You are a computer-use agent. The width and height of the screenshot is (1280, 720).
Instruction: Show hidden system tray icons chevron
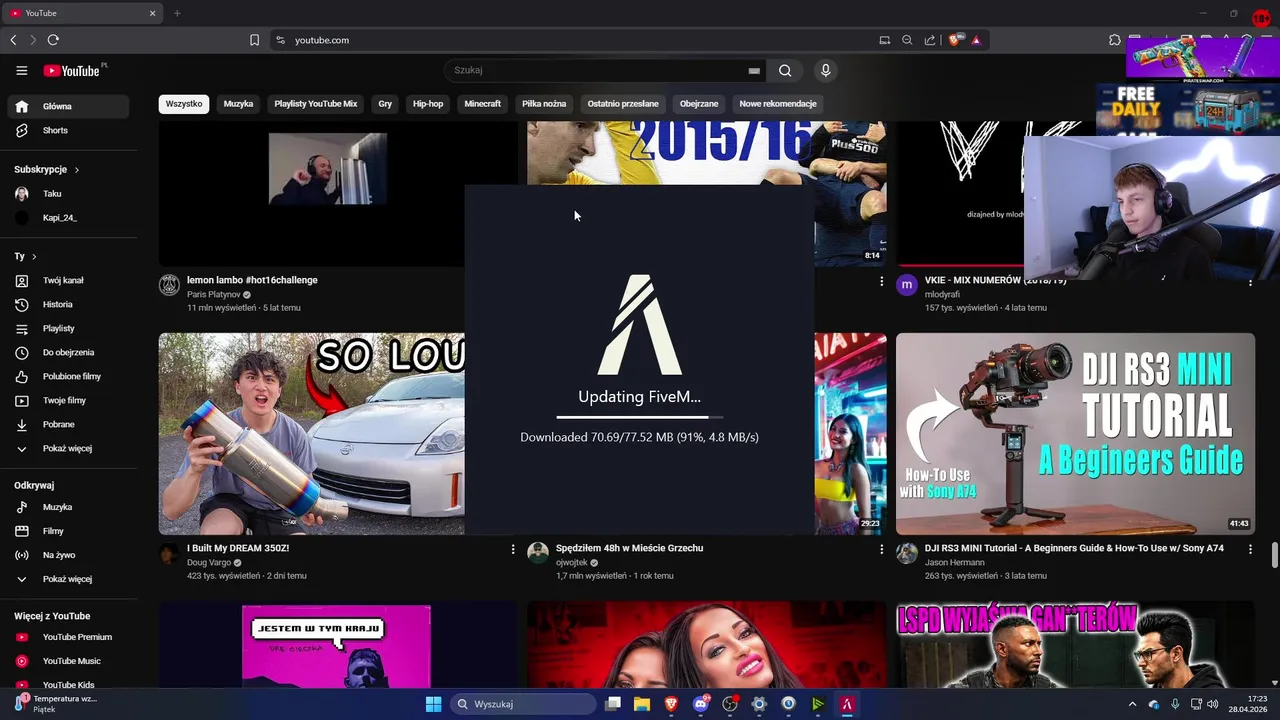1132,704
